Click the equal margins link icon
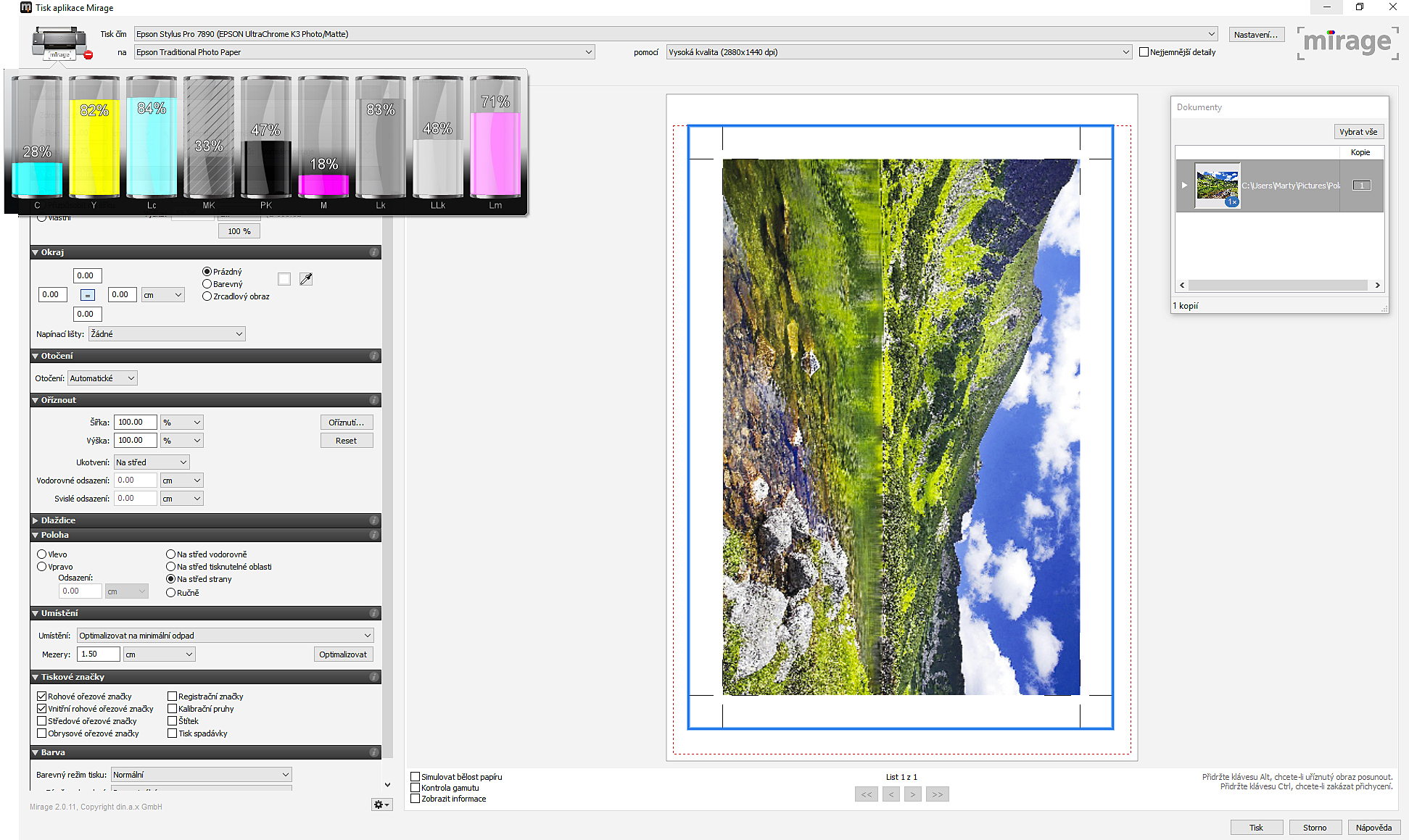This screenshot has height=840, width=1409. pos(88,295)
